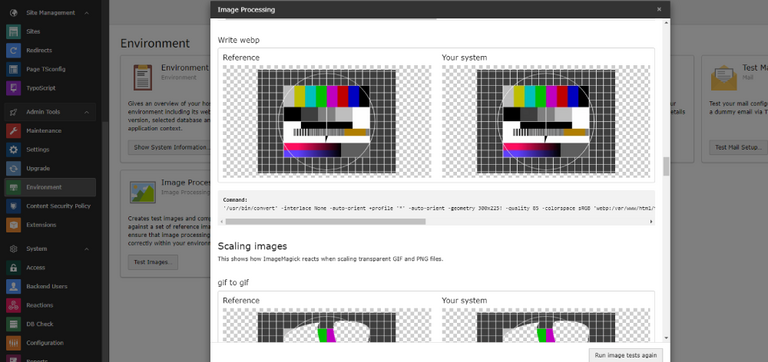Click the TypoScript module icon
Image resolution: width=768 pixels, height=362 pixels.
click(14, 88)
